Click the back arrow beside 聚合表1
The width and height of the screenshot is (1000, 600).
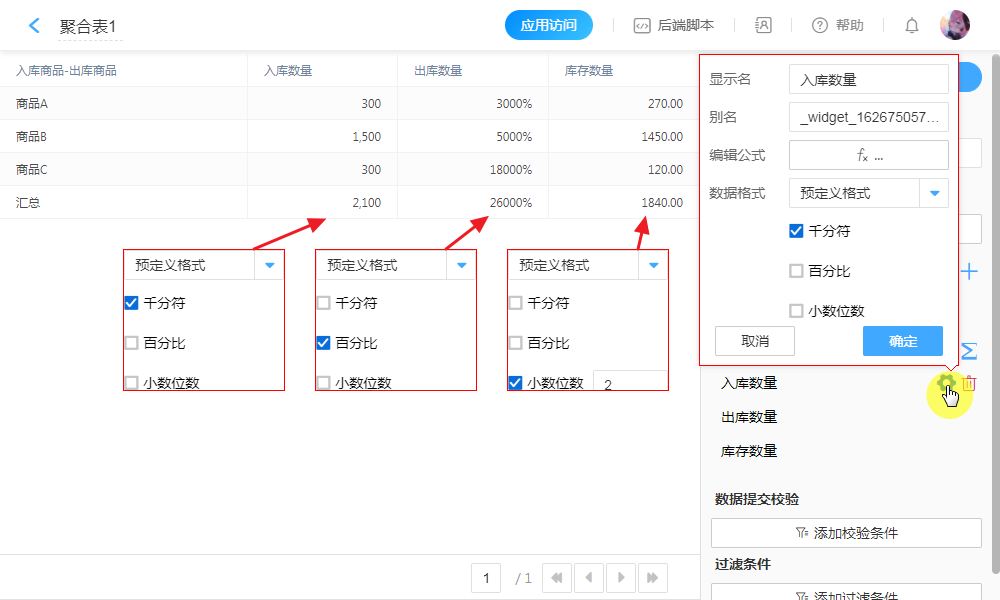35,26
